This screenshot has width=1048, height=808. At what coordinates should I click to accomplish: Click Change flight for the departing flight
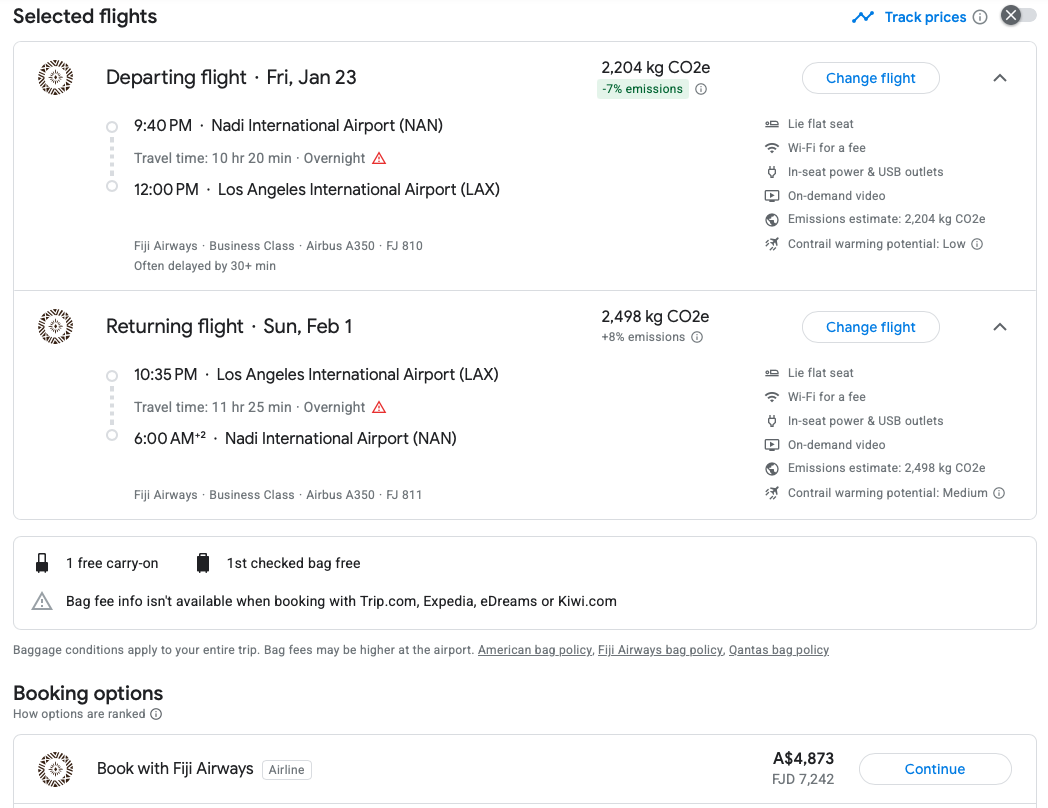click(870, 78)
